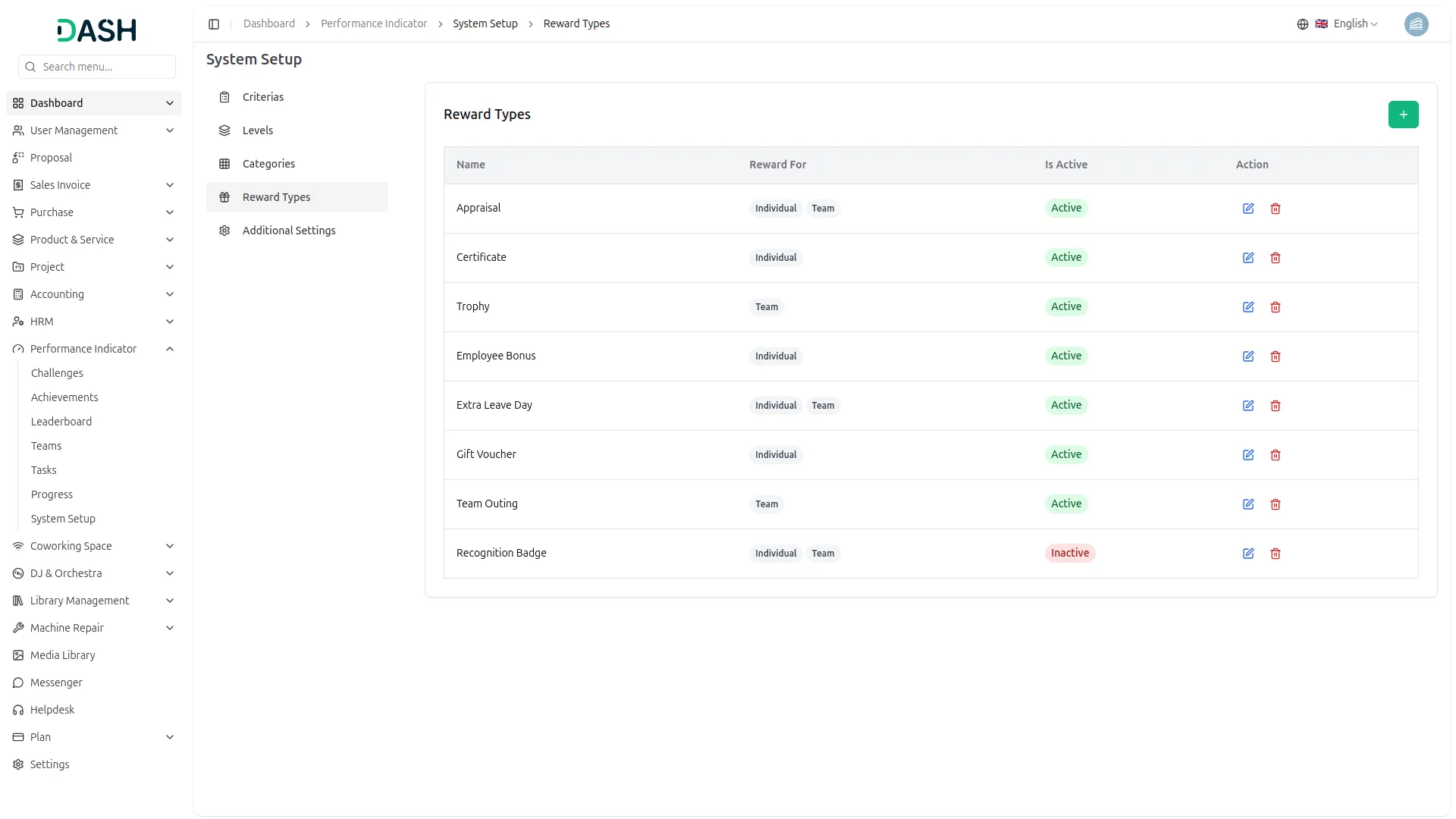Open the Criterias setup tab
The height and width of the screenshot is (819, 1456).
tap(262, 97)
